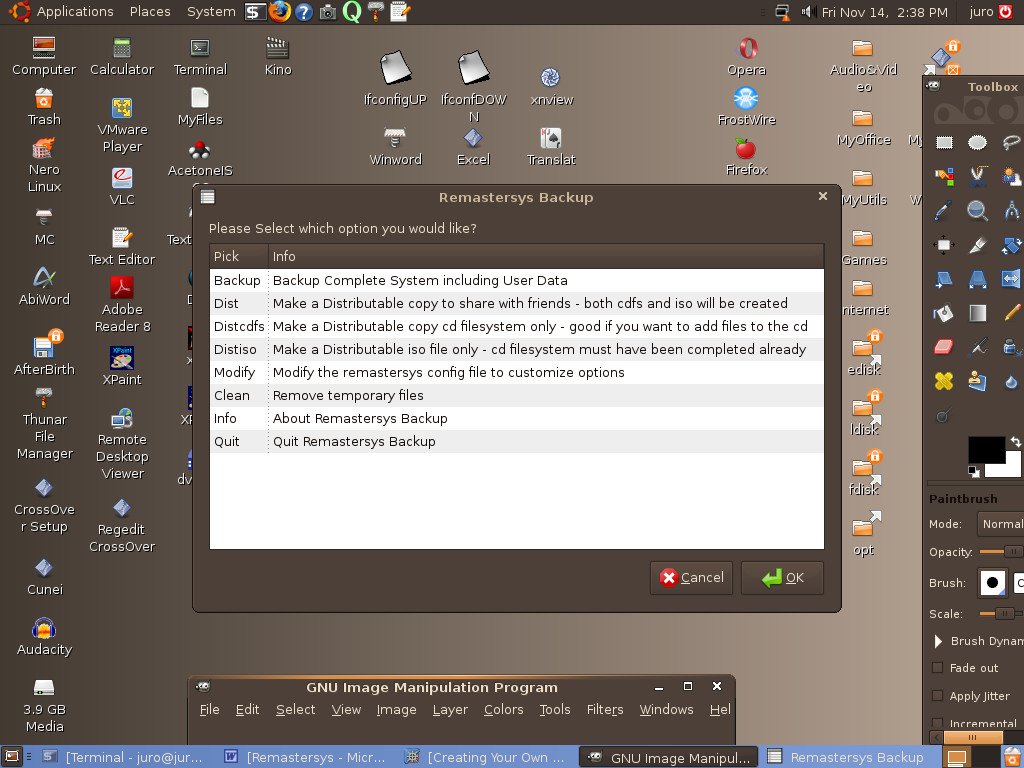Activate the Zoom magnifier tool
This screenshot has width=1024, height=768.
pyautogui.click(x=978, y=211)
